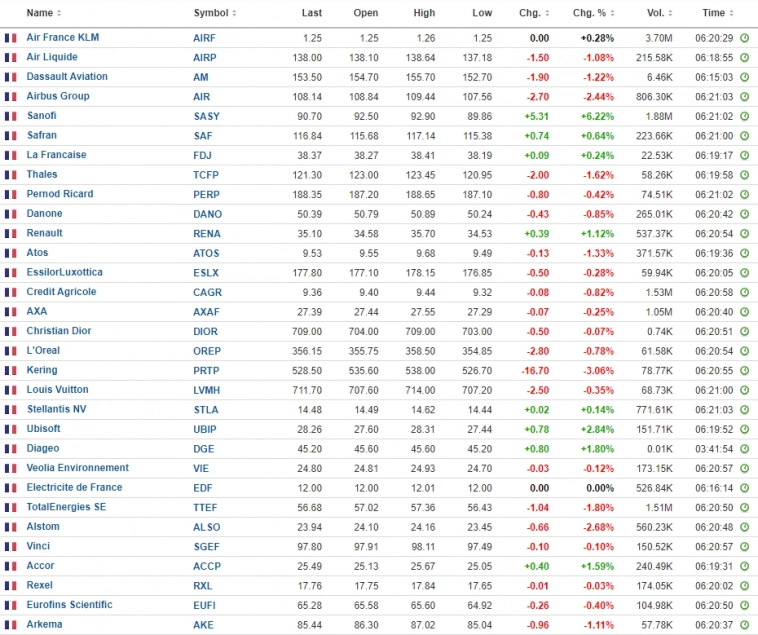This screenshot has width=758, height=635.
Task: Click the clock icon in the Renault row
Action: 744,233
